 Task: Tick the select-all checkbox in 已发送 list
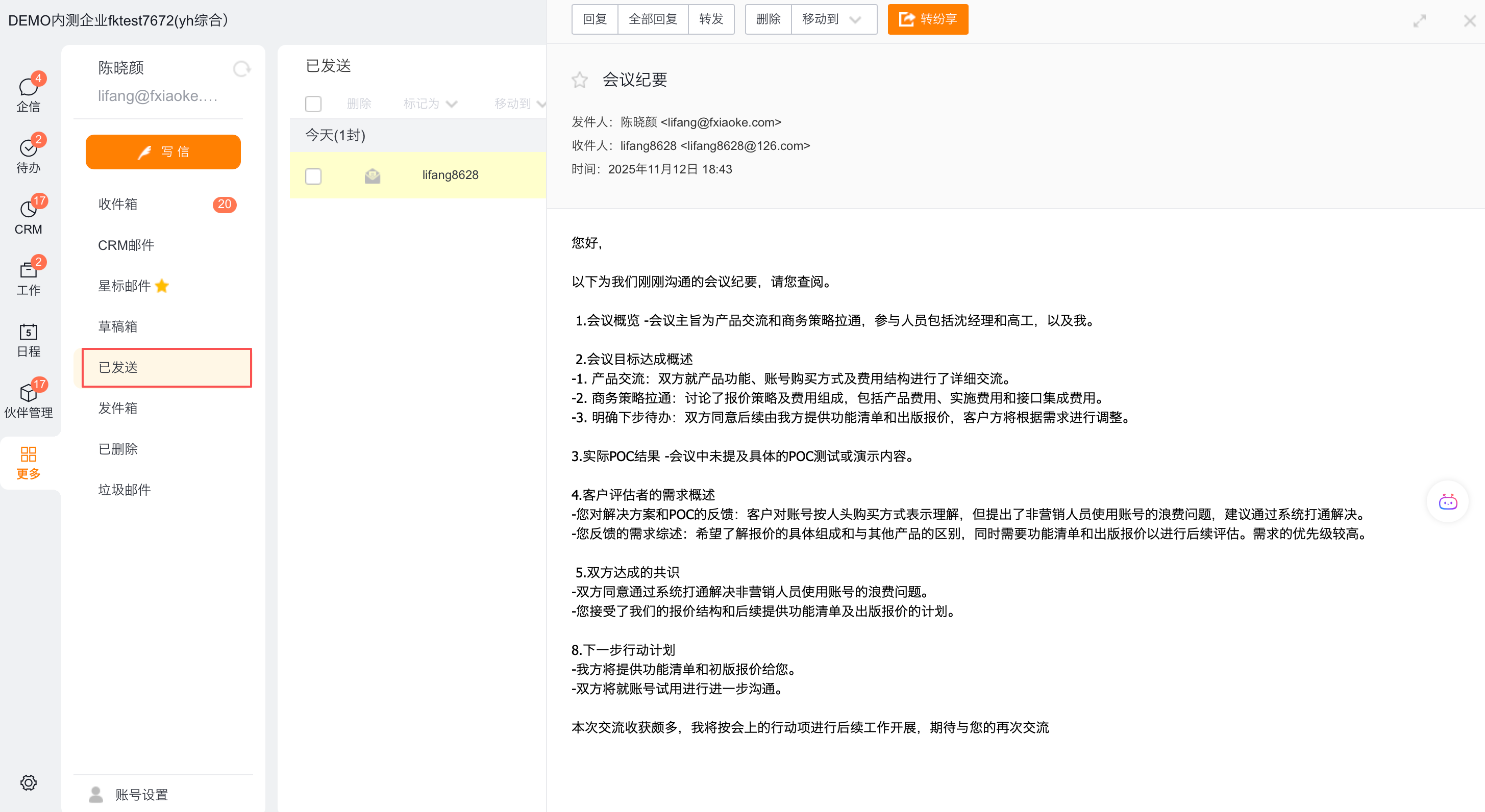point(313,104)
